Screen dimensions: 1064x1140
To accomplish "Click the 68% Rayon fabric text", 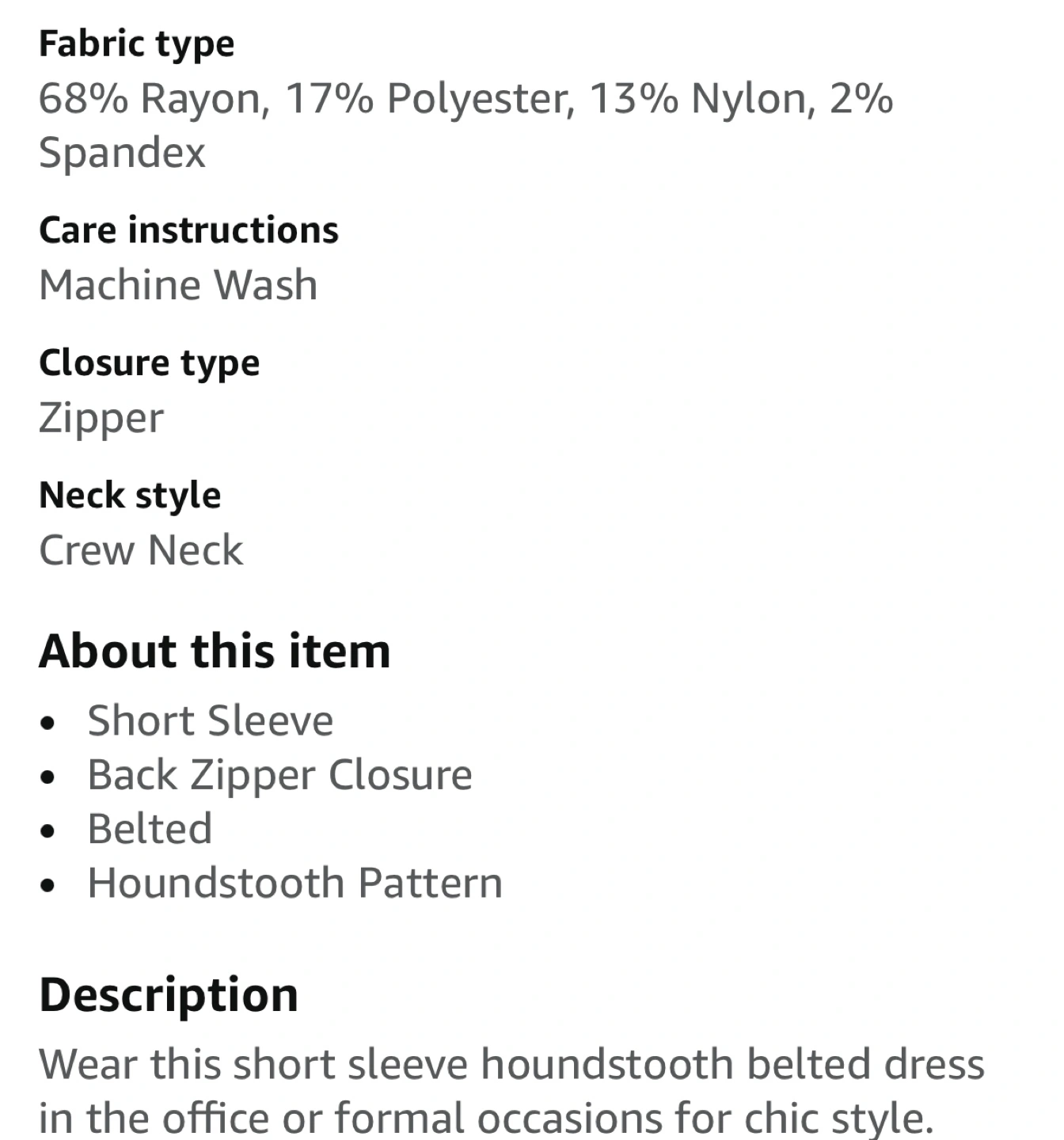I will point(150,99).
